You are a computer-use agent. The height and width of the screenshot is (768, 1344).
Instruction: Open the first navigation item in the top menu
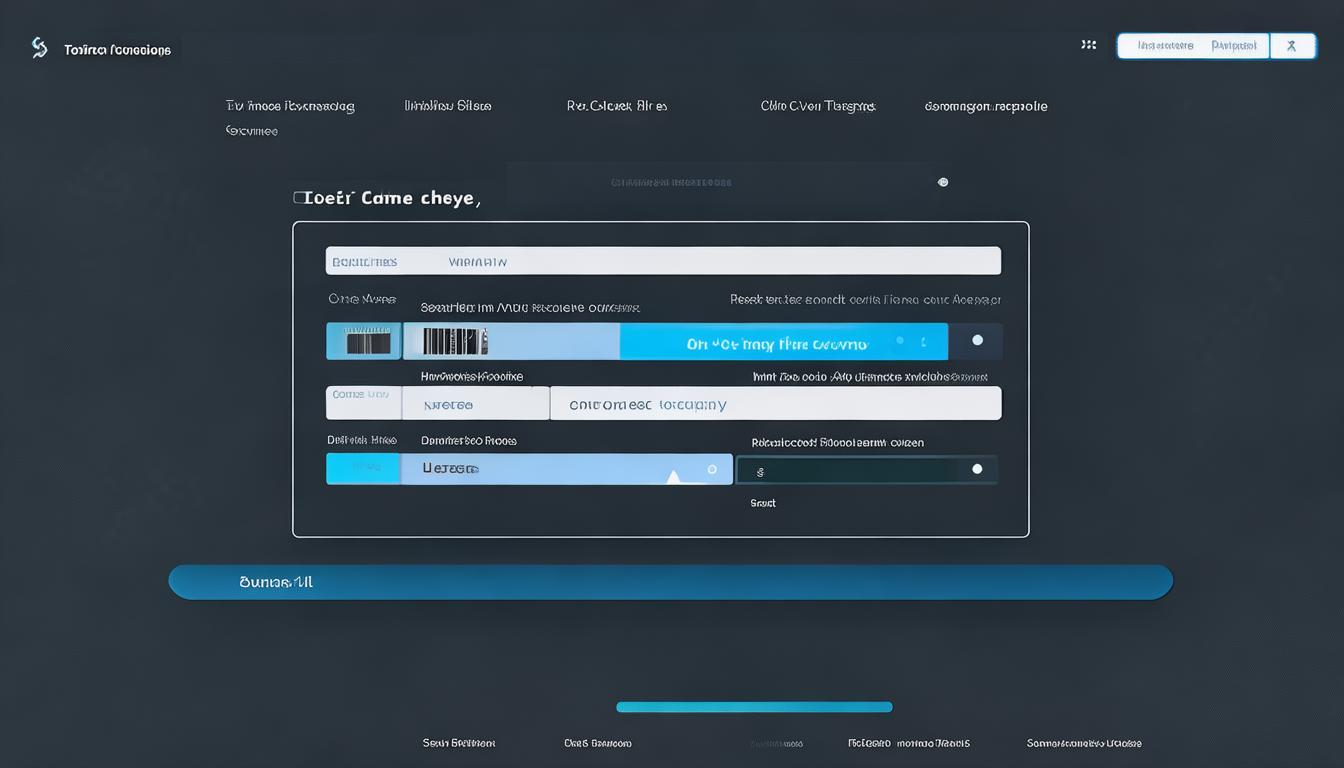[x=290, y=106]
